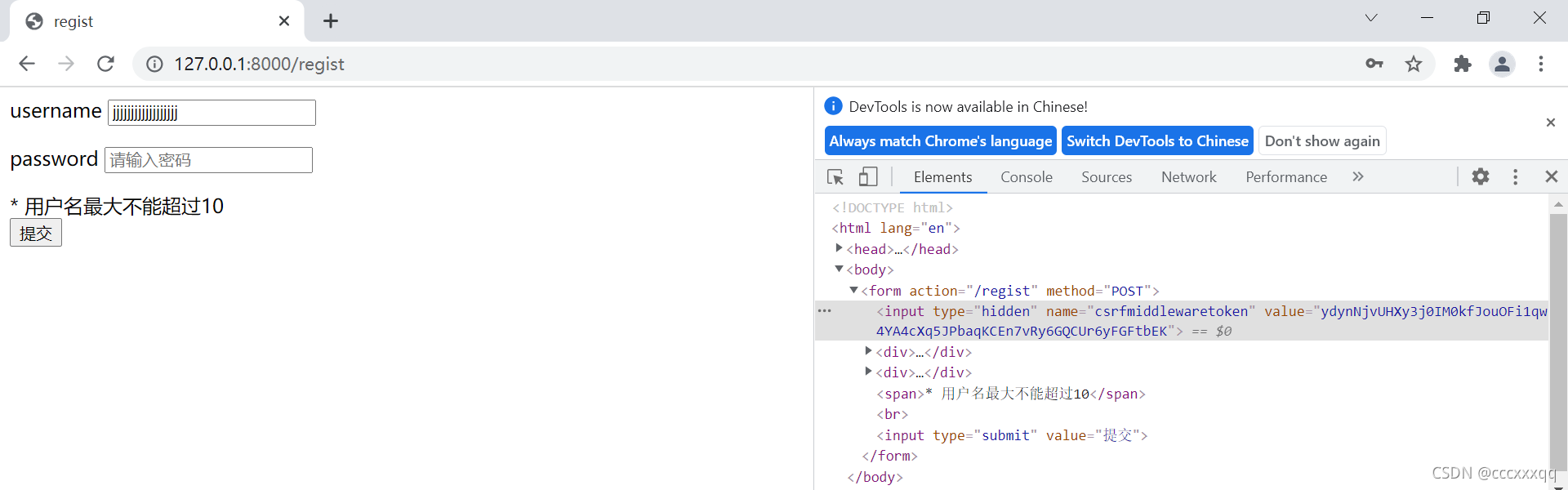The width and height of the screenshot is (1568, 490).
Task: Expand the head element node
Action: click(839, 248)
